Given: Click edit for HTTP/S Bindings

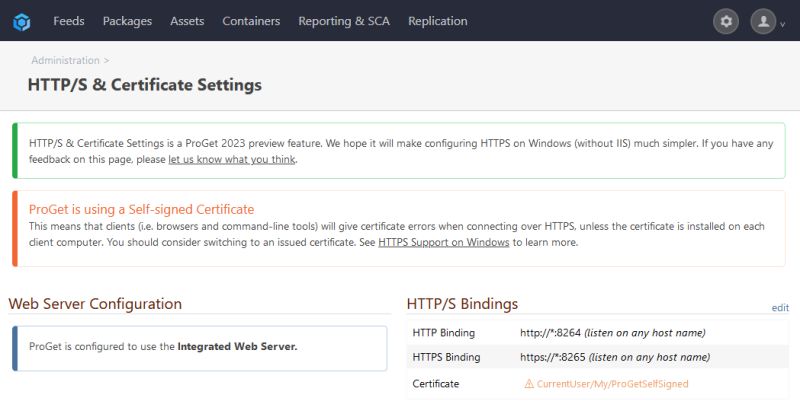Looking at the screenshot, I should point(780,308).
